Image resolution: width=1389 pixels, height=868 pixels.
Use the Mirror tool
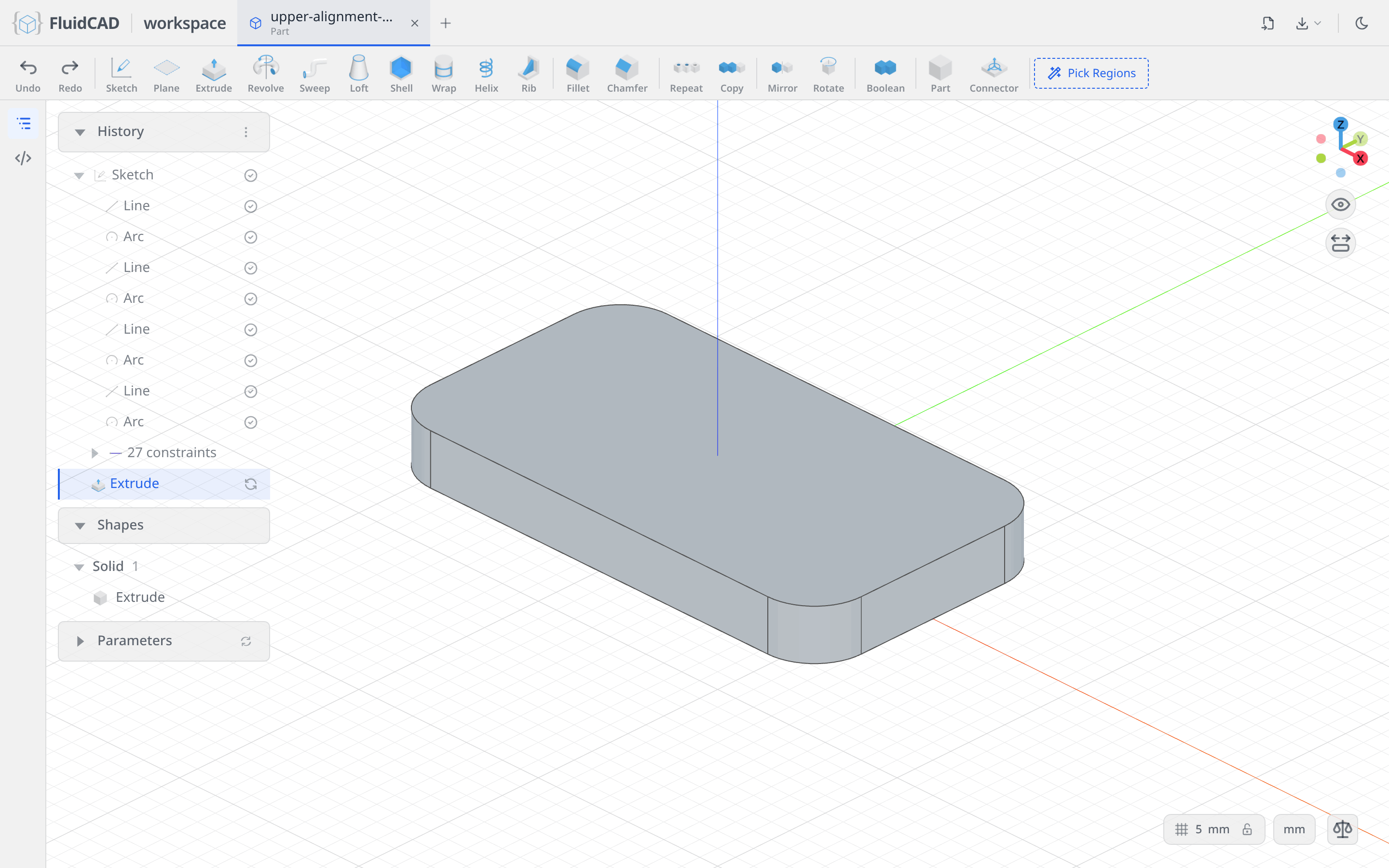(782, 74)
